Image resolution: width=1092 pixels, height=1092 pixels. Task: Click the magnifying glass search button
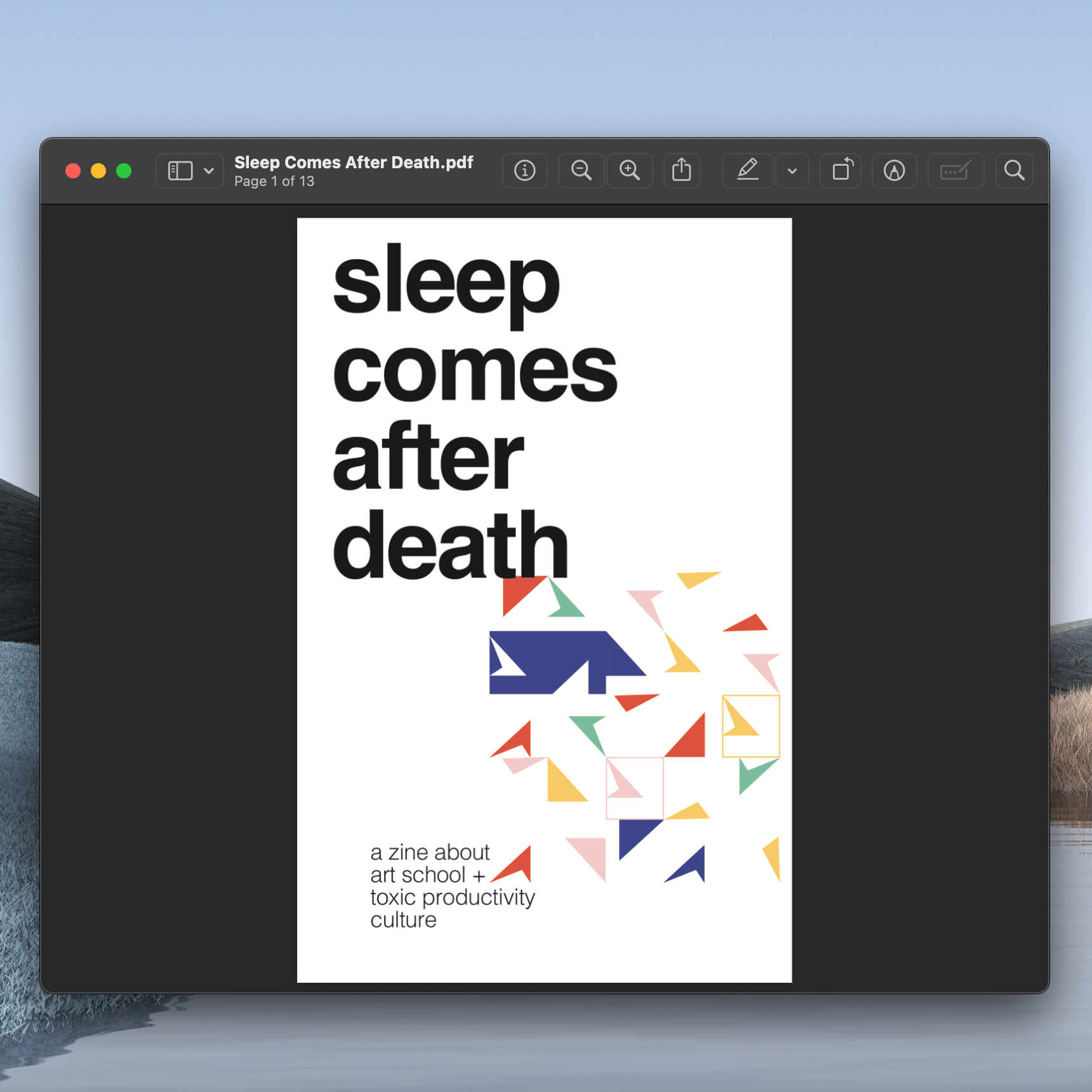1014,170
